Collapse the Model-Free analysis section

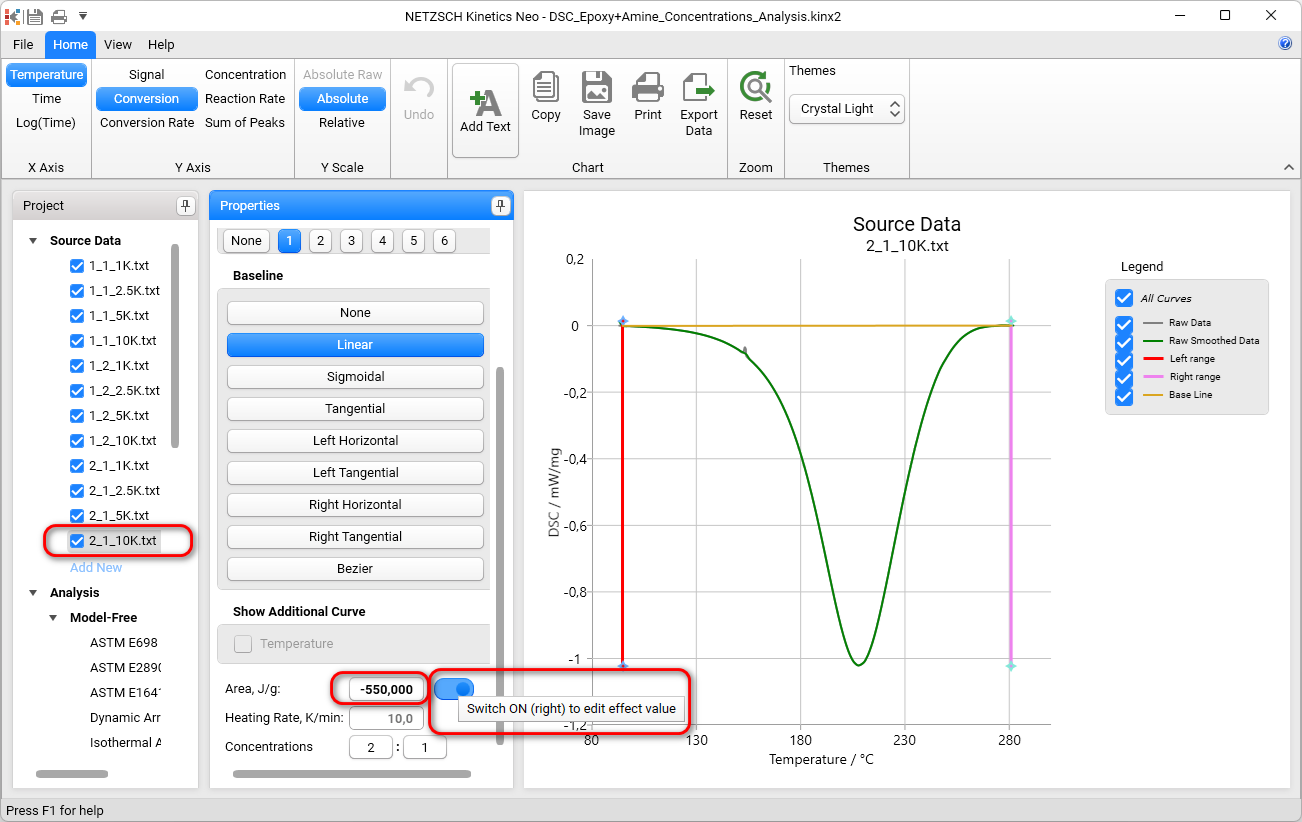tap(53, 617)
